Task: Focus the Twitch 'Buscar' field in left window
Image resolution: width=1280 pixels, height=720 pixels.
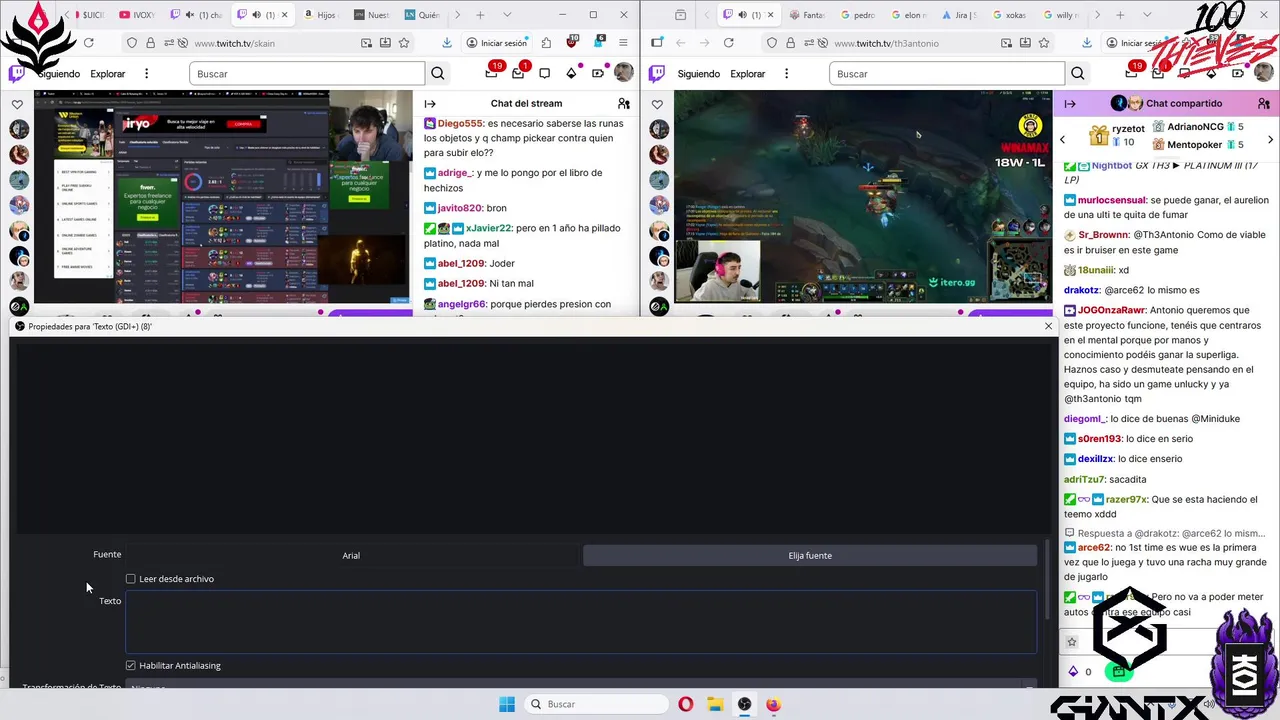Action: (x=307, y=74)
